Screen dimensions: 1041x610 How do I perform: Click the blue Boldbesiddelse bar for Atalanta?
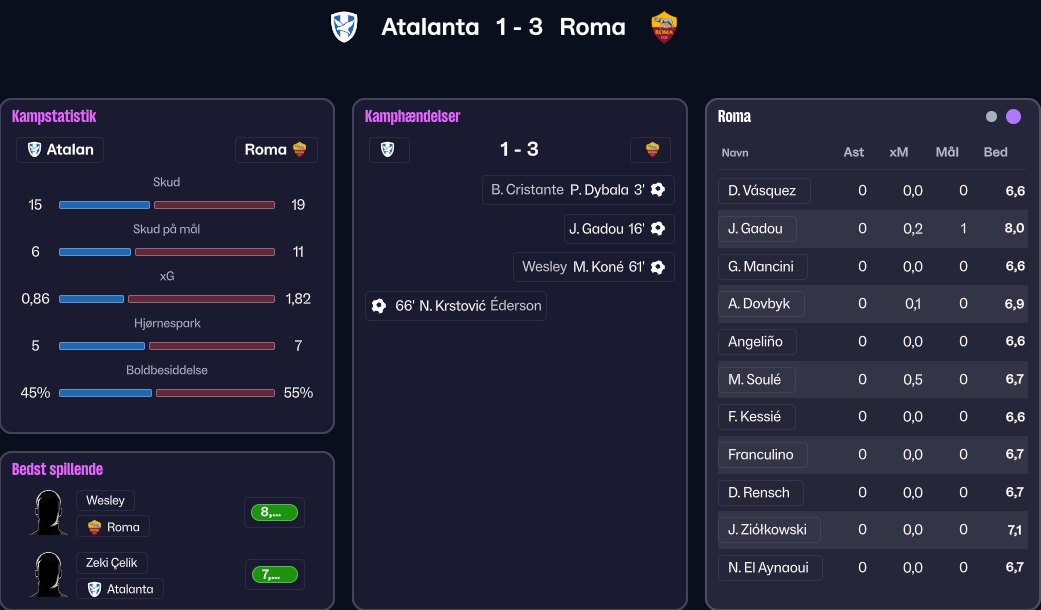click(x=105, y=393)
